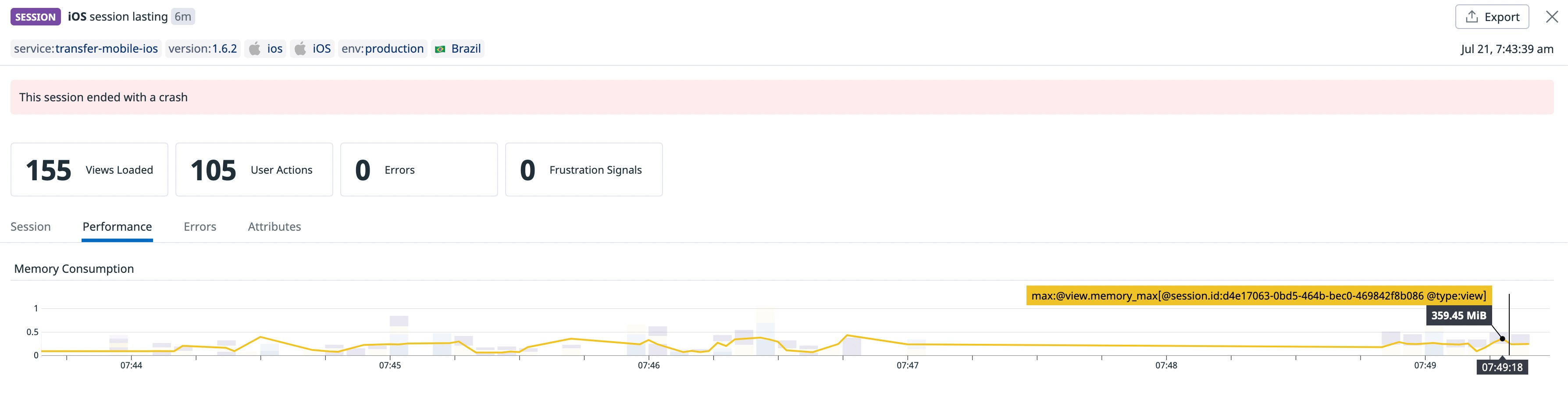
Task: Select the Apple icon beside the iOS tag
Action: [300, 49]
